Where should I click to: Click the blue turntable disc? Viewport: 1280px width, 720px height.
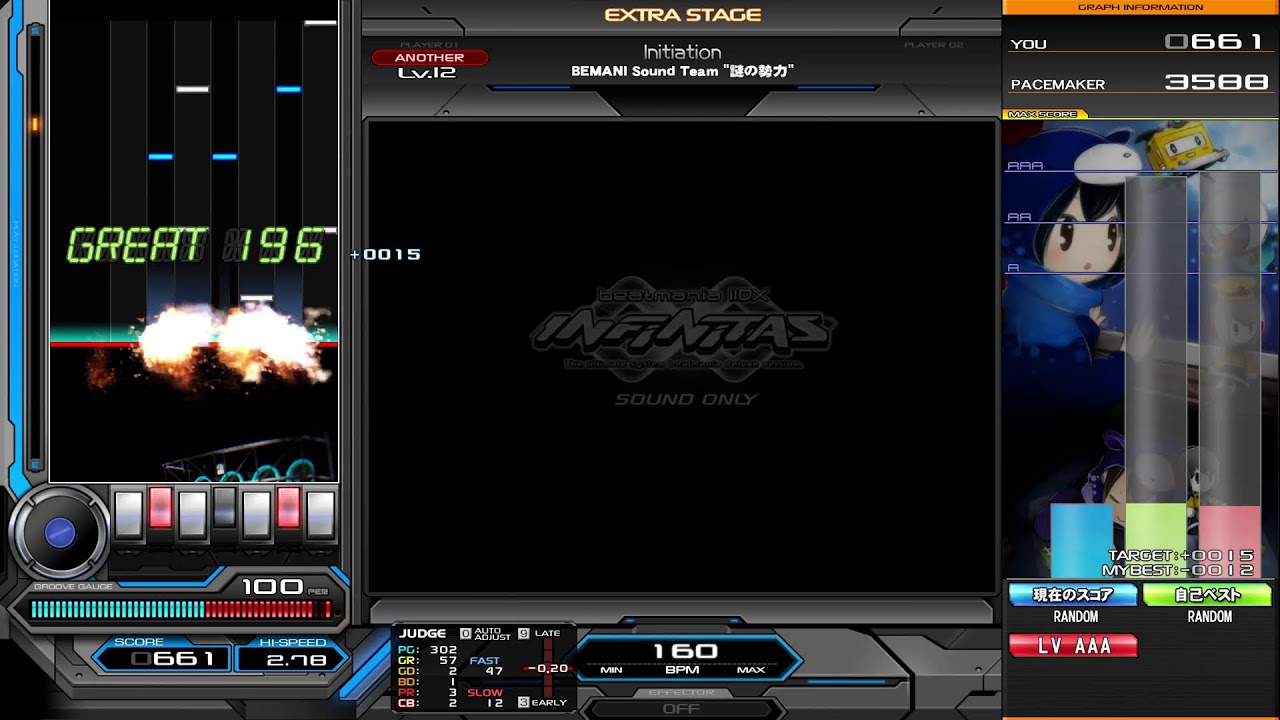[60, 533]
